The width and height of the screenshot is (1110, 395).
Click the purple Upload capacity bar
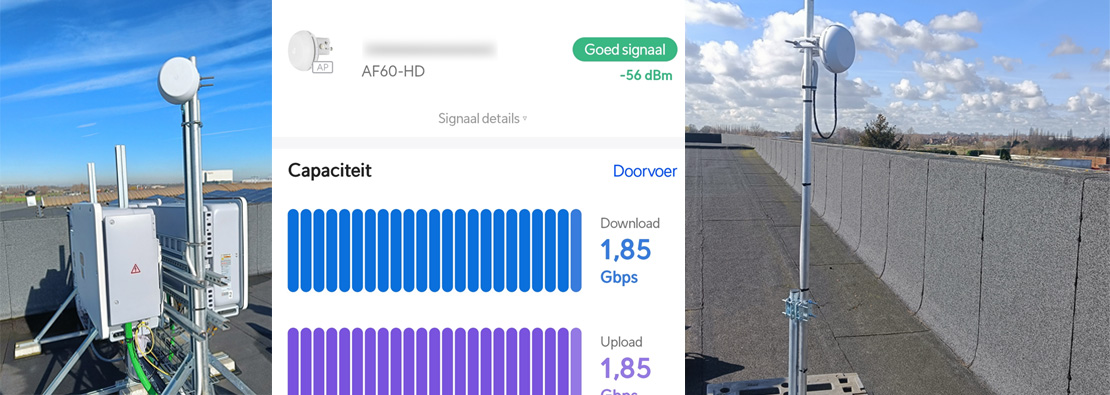[435, 361]
